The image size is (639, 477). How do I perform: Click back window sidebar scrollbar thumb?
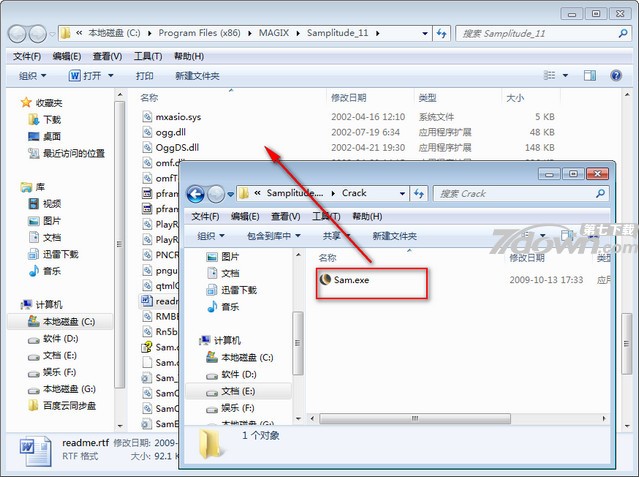pos(119,244)
